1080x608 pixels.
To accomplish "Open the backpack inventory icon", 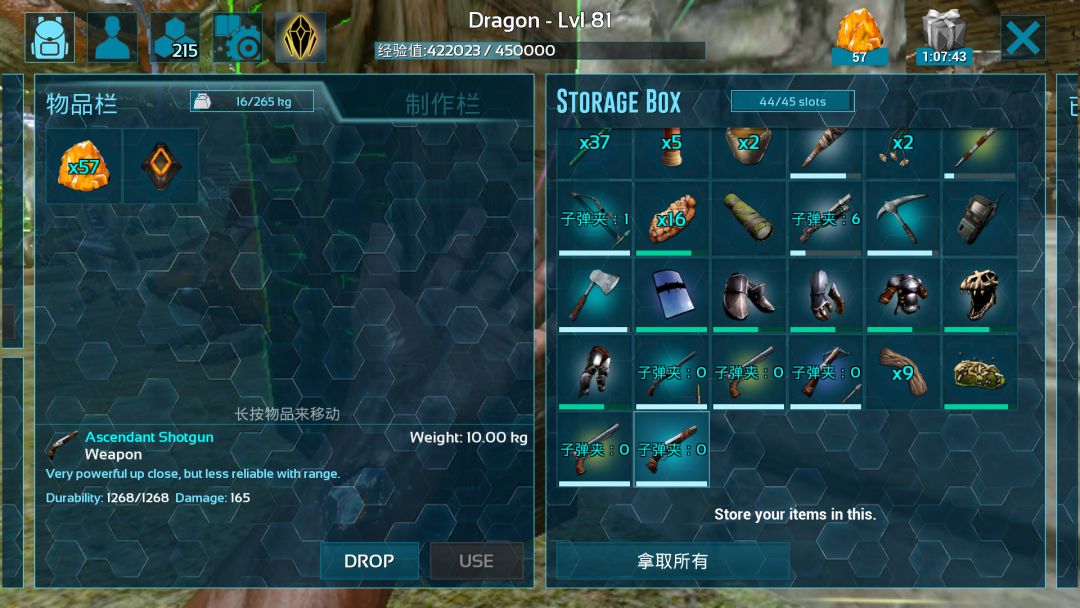I will [50, 38].
